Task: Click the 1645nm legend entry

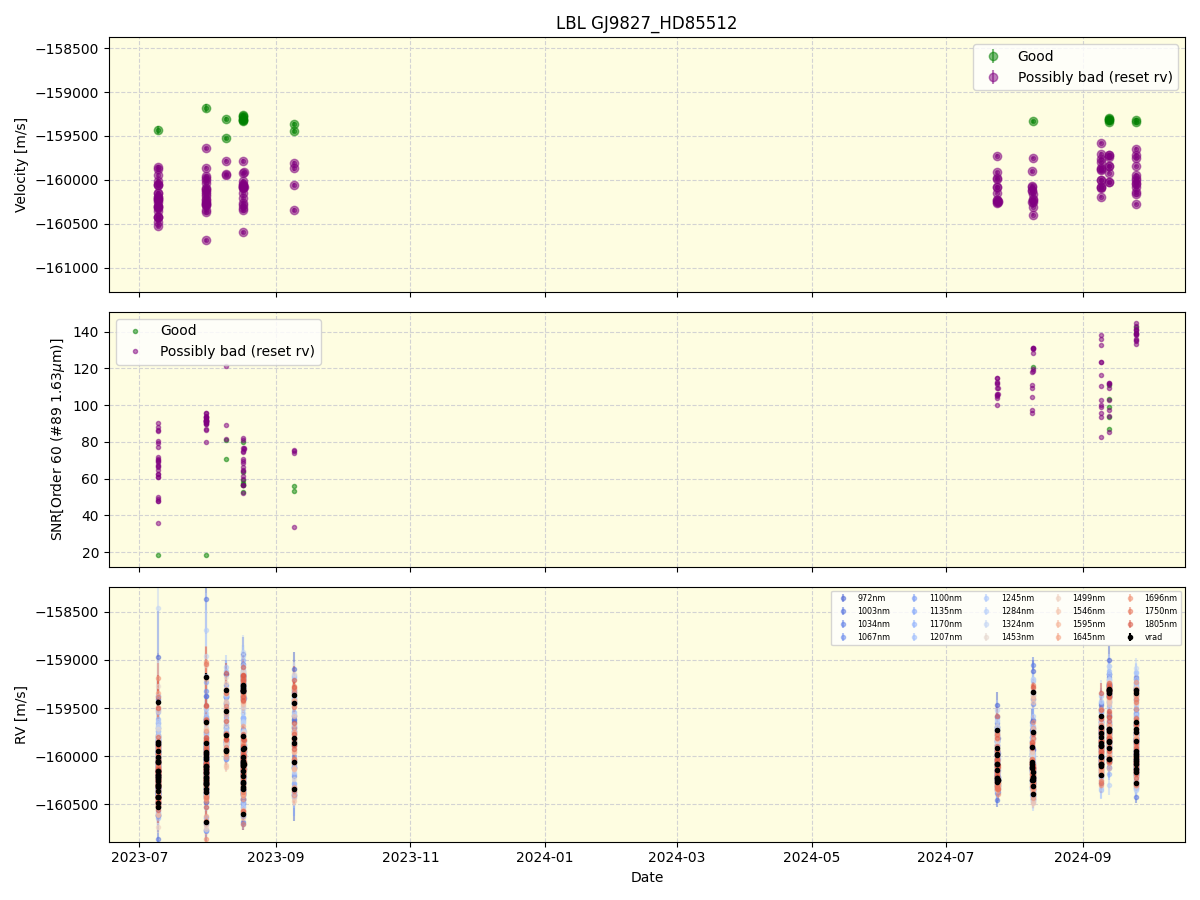Action: click(1080, 637)
